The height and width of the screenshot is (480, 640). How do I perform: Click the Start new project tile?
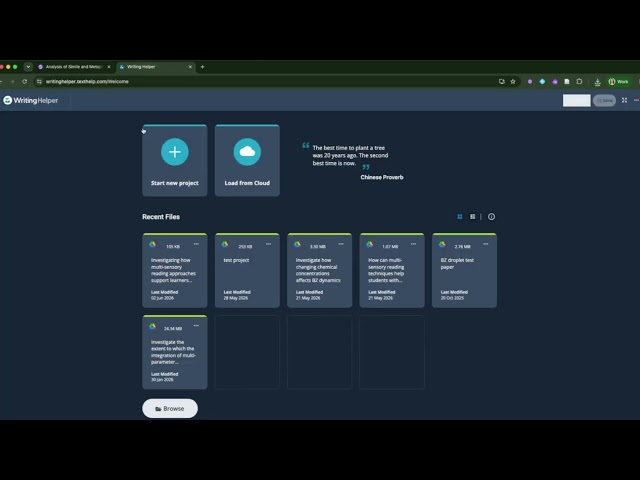click(x=175, y=160)
